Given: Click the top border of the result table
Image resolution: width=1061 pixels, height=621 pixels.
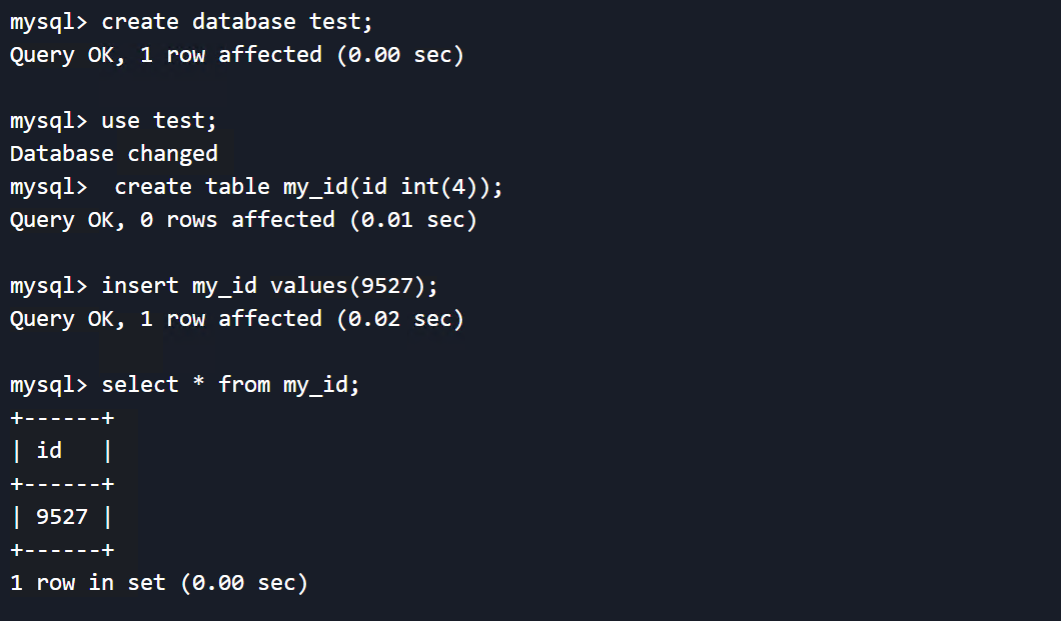Looking at the screenshot, I should (x=62, y=418).
